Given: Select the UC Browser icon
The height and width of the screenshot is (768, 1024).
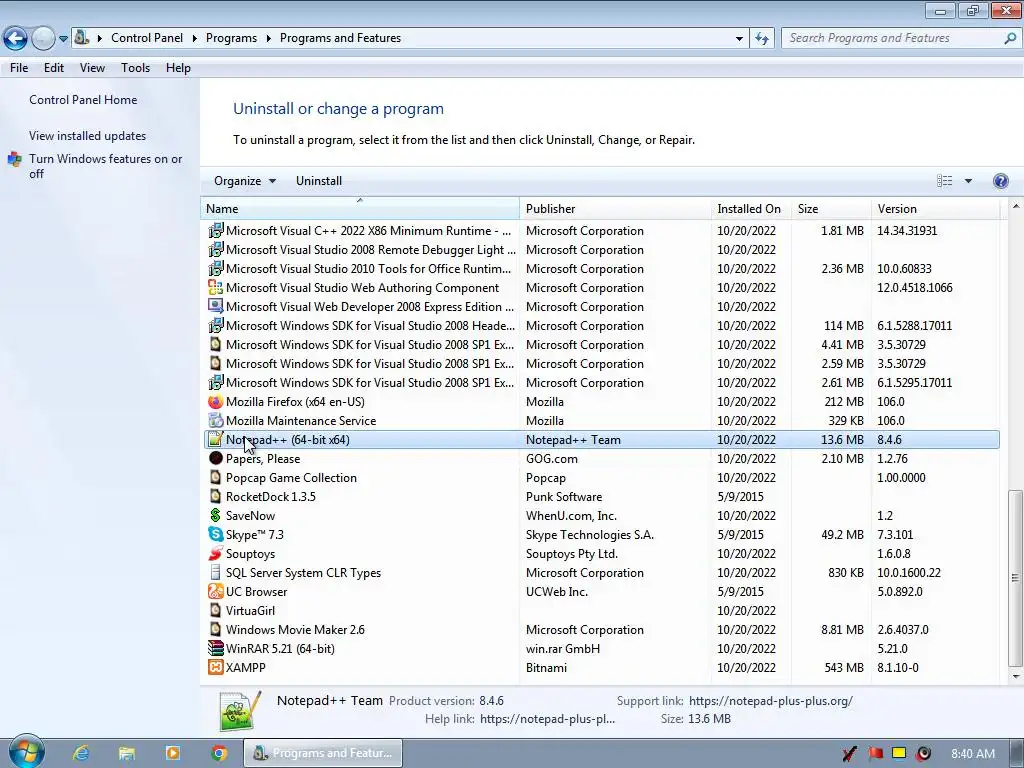Looking at the screenshot, I should pos(215,592).
